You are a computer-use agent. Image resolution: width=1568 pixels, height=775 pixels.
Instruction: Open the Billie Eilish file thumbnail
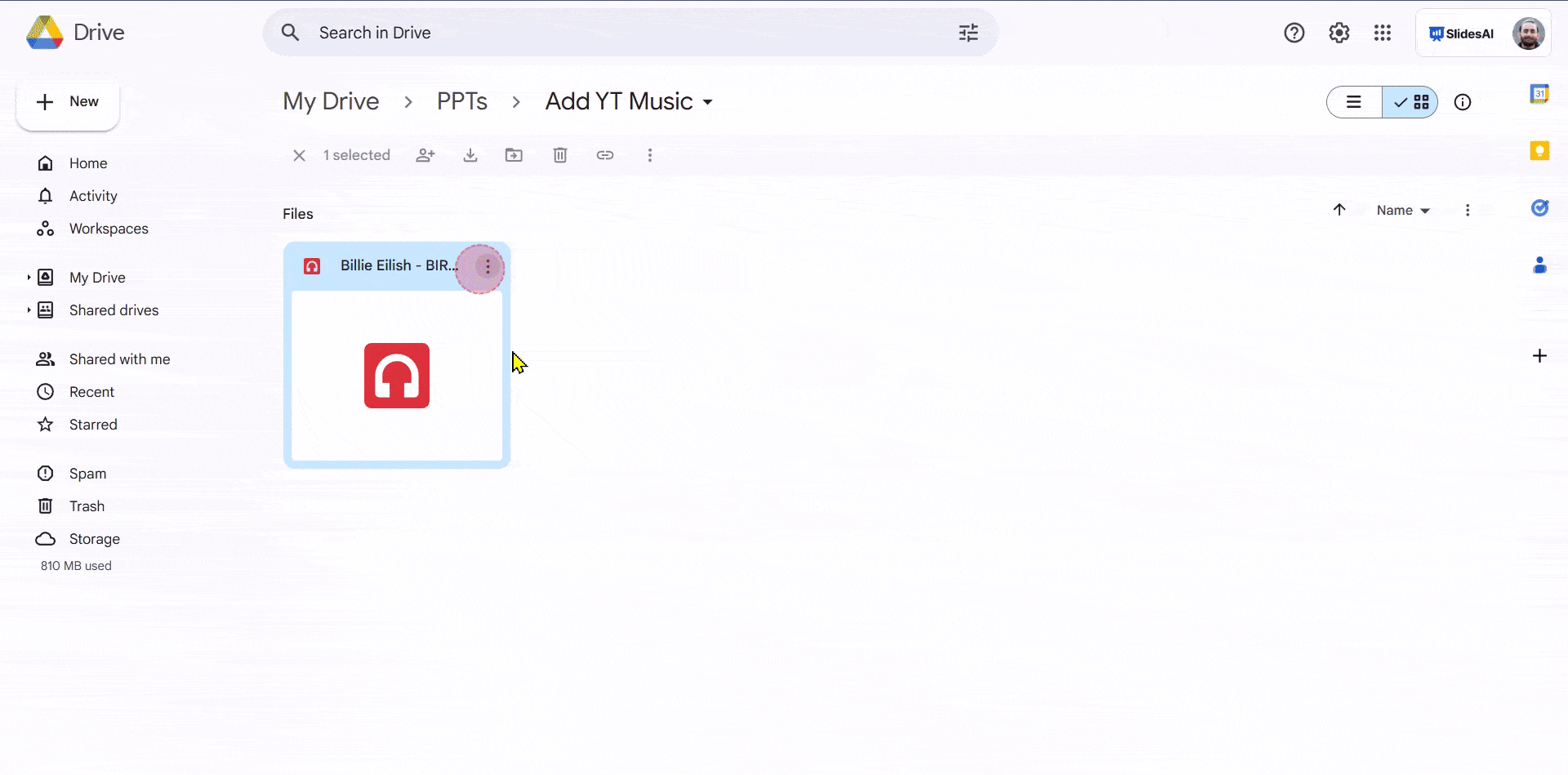(x=396, y=376)
